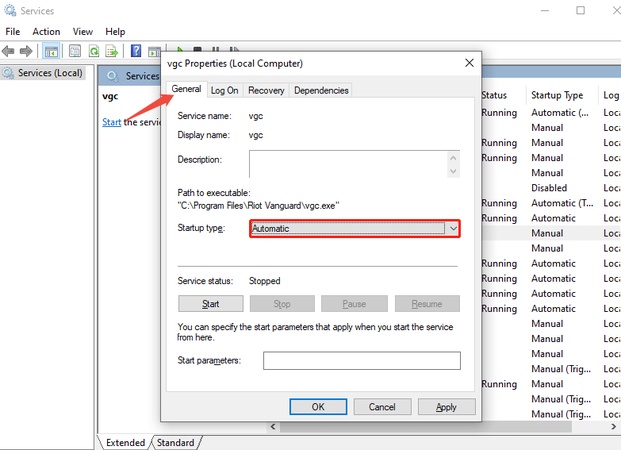Click the Start the service link
Screen dimensions: 621x450
112,122
